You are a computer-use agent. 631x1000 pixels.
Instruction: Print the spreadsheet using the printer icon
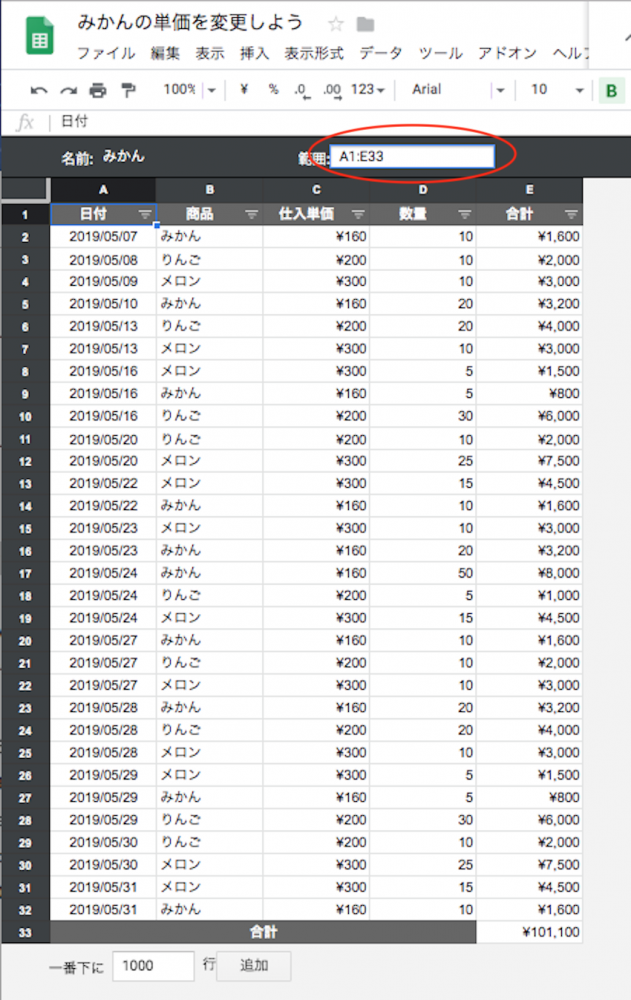[97, 90]
